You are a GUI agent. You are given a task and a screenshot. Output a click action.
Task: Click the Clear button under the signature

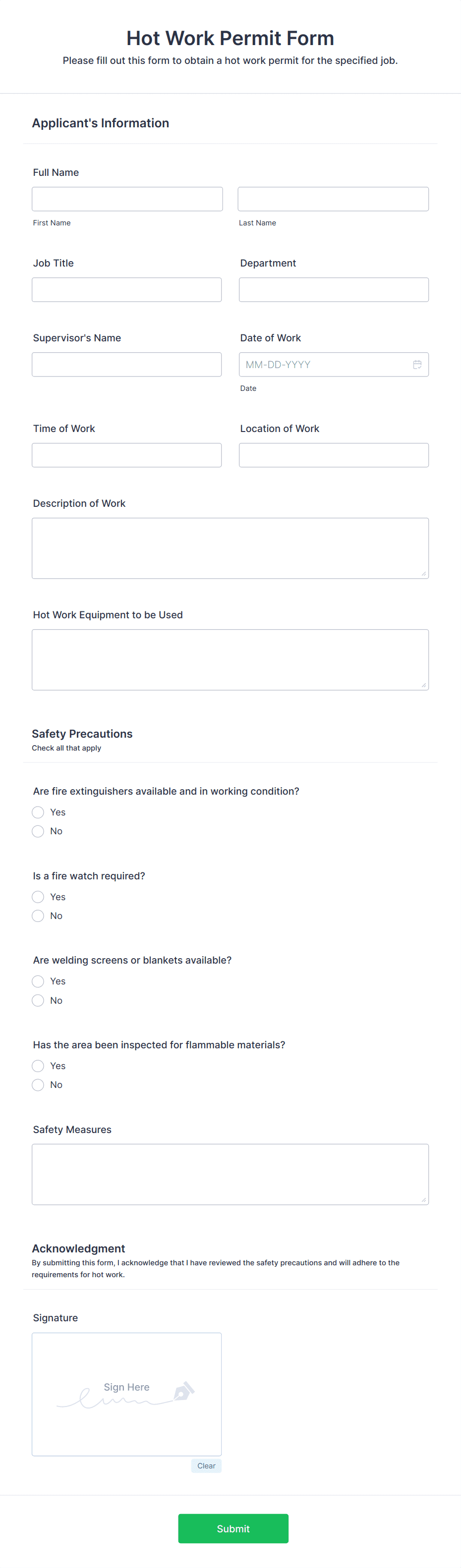[x=206, y=1466]
